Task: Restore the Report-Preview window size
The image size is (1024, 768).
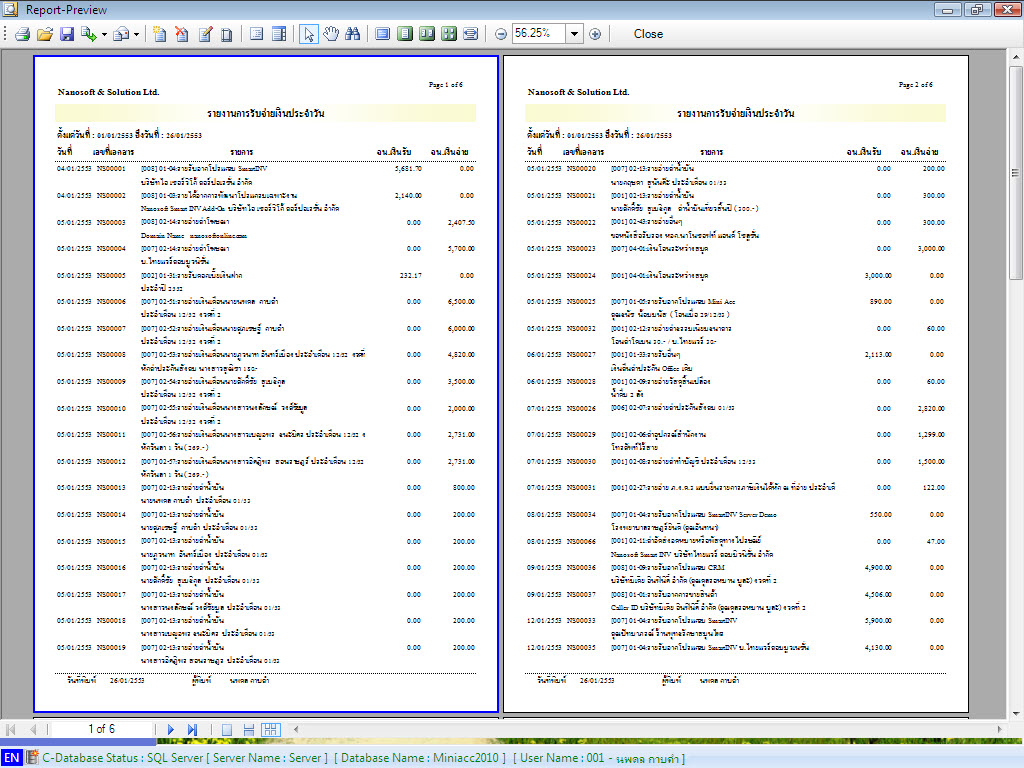Action: (x=978, y=10)
